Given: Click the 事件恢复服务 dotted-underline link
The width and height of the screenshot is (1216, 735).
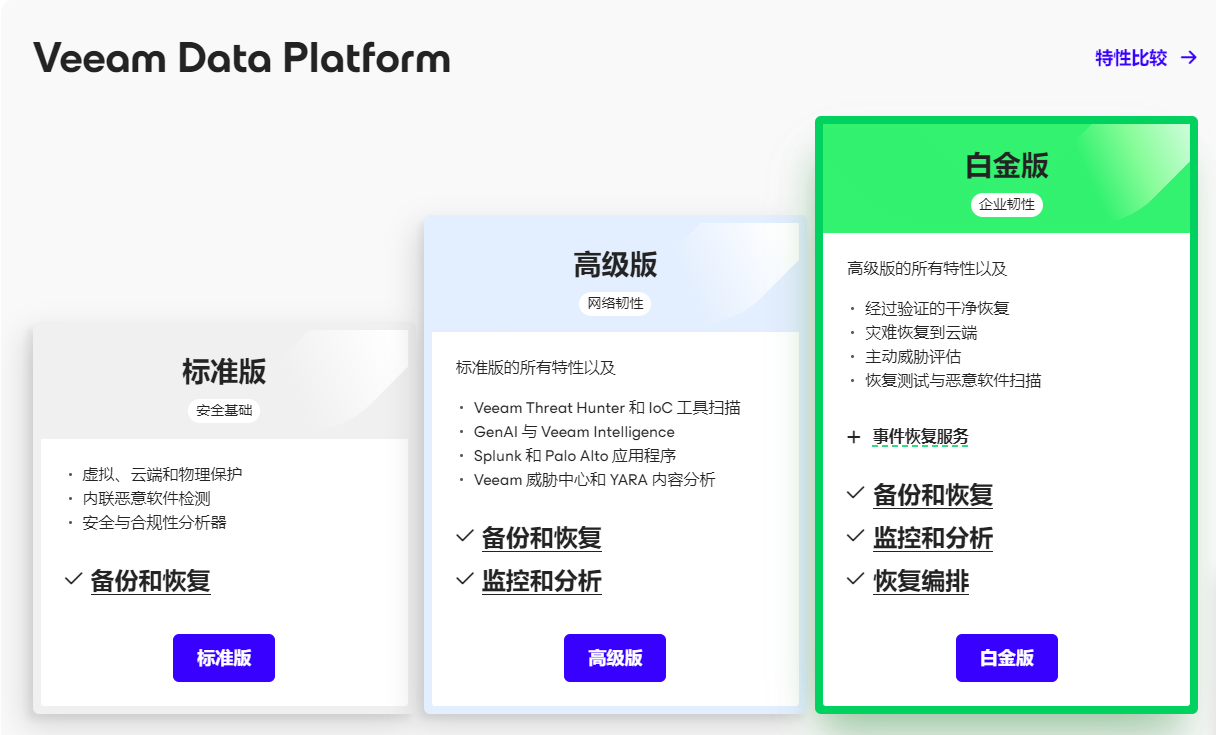Looking at the screenshot, I should (920, 437).
